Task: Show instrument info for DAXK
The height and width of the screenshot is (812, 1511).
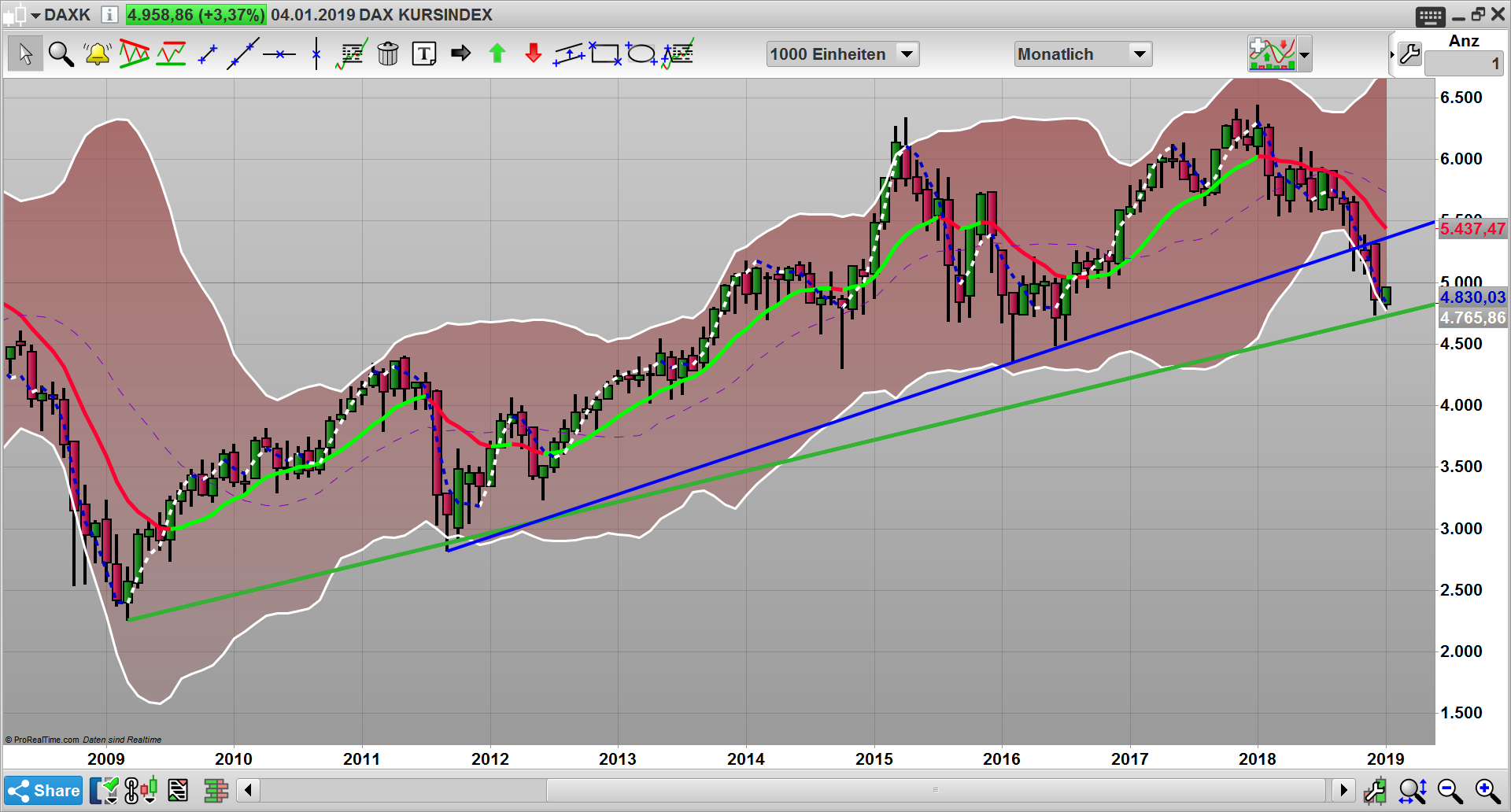Action: click(x=109, y=14)
